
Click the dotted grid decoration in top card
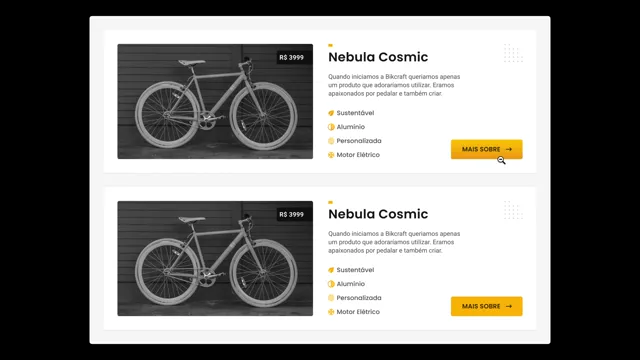coord(513,53)
